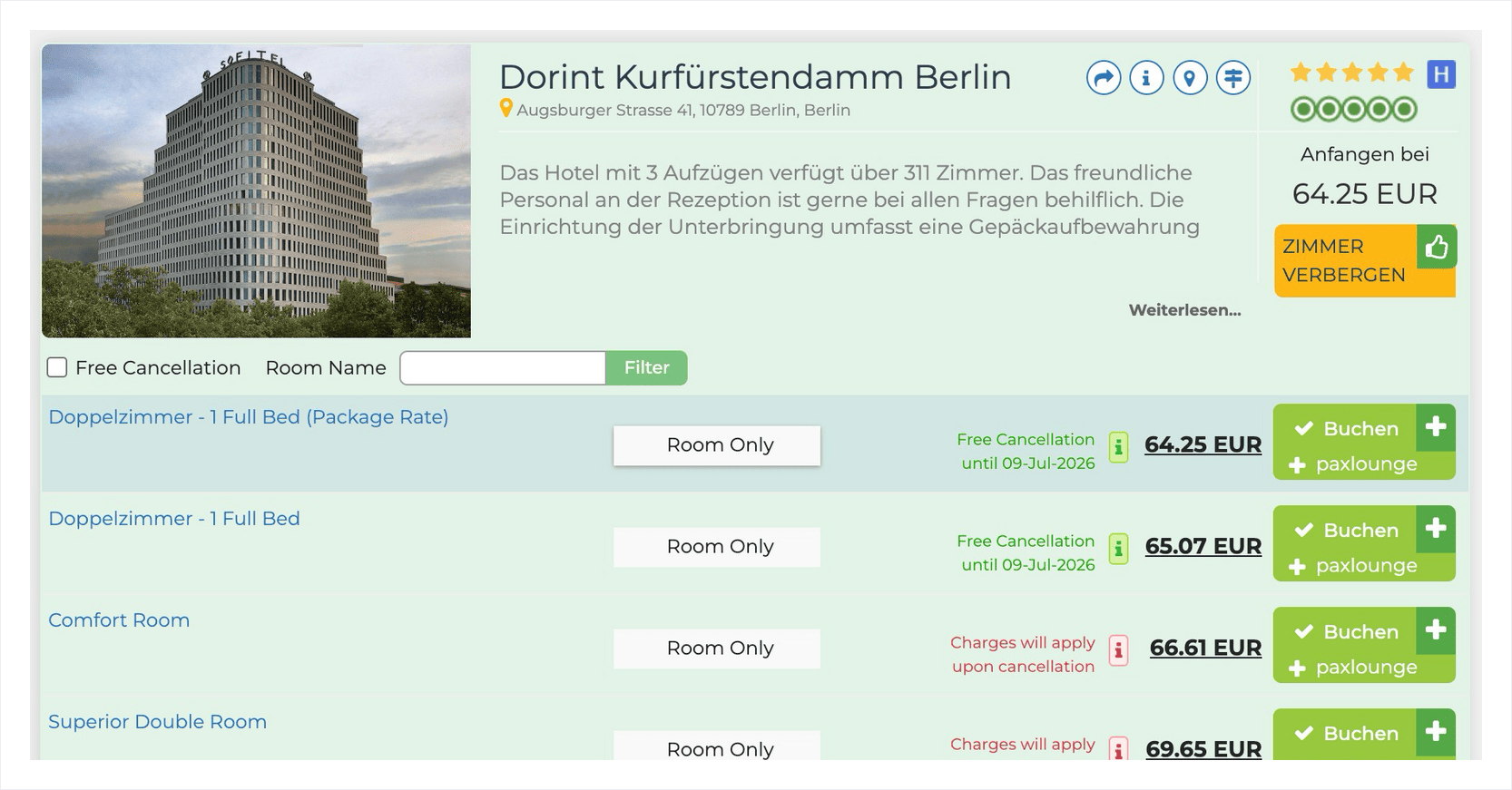Click plus icon beside Buchen for Superior Double Room
Viewport: 1512px width, 790px height.
tap(1436, 732)
